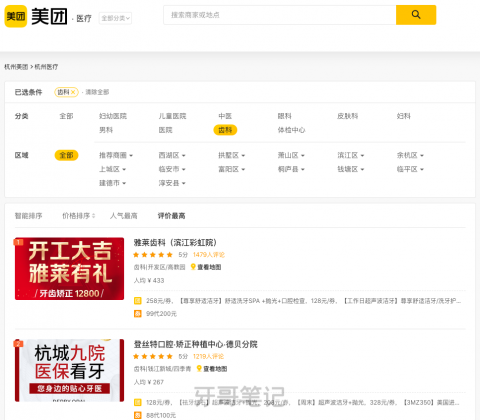
Task: Filter by 妇科 category
Action: click(x=404, y=116)
